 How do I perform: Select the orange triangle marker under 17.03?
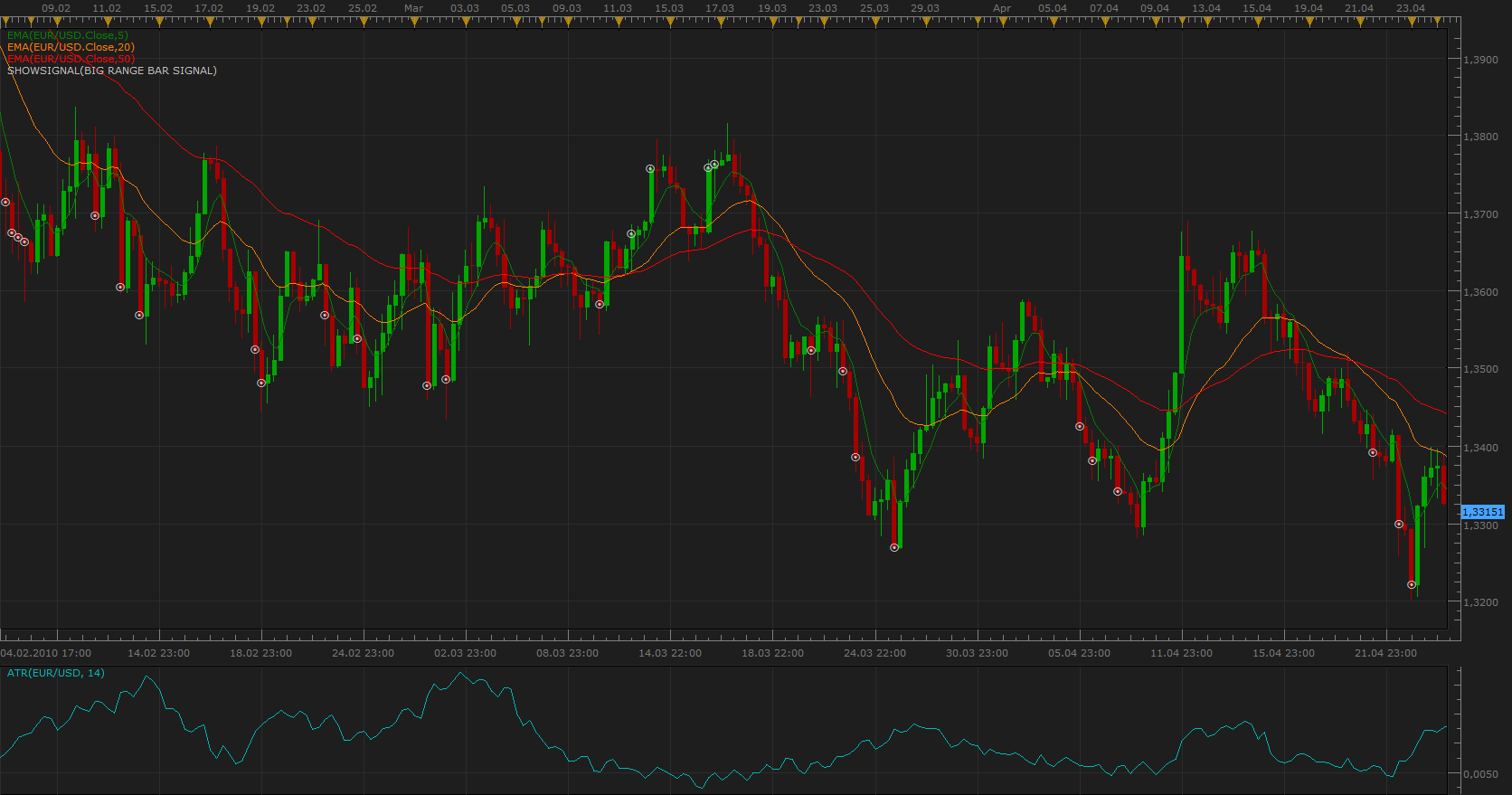click(721, 22)
